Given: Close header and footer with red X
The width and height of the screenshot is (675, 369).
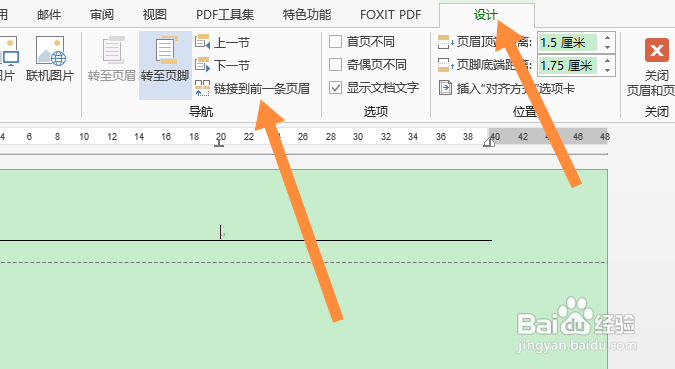Looking at the screenshot, I should 656,50.
